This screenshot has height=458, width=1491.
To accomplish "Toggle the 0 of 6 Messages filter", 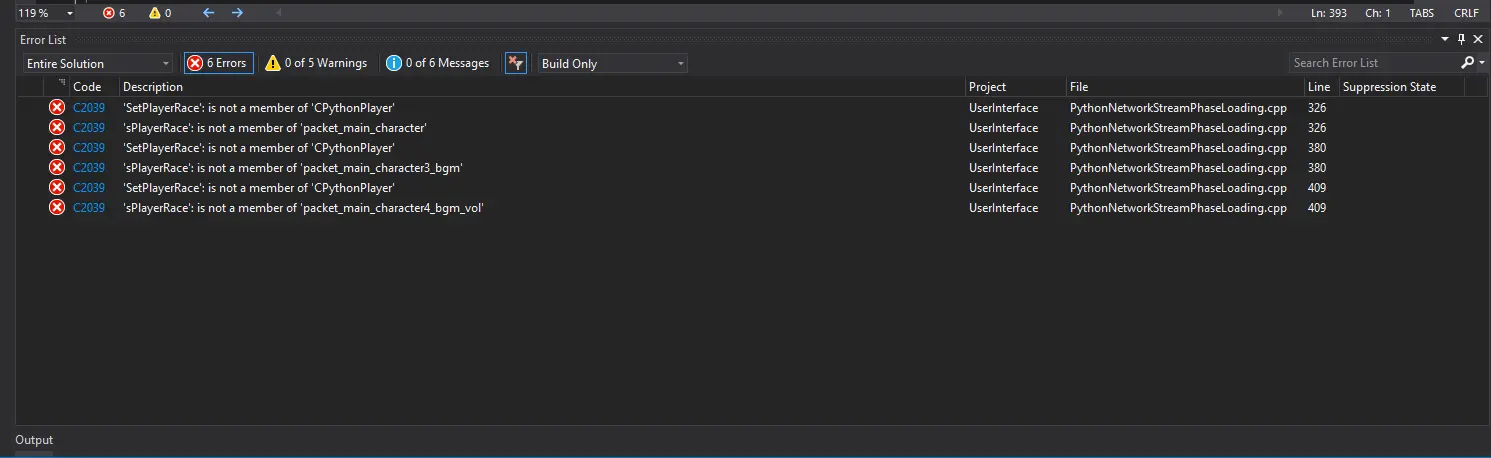I will point(438,63).
